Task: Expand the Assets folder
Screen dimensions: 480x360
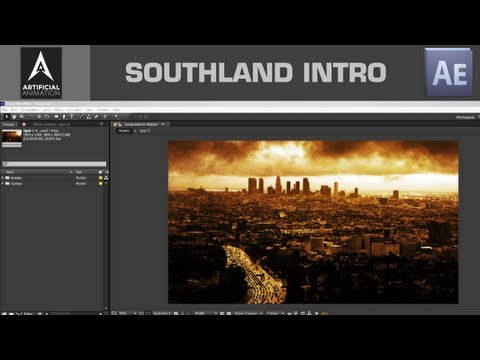Action: click(3, 178)
